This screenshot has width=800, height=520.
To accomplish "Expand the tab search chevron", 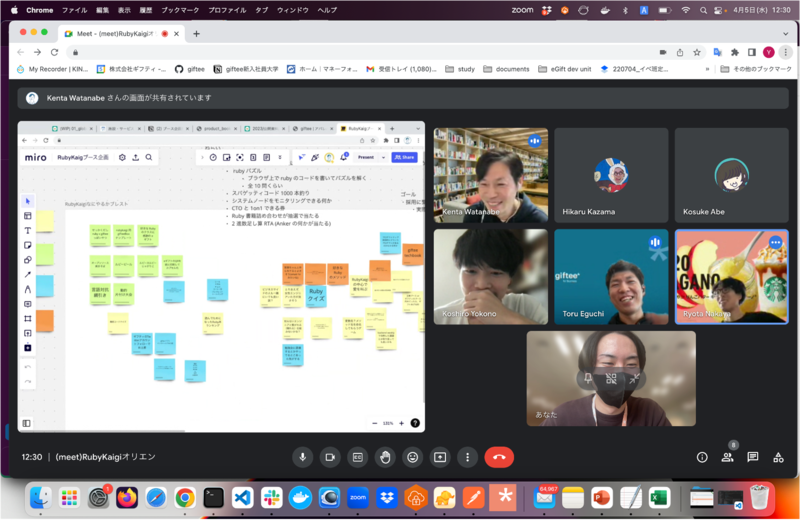I will point(785,34).
